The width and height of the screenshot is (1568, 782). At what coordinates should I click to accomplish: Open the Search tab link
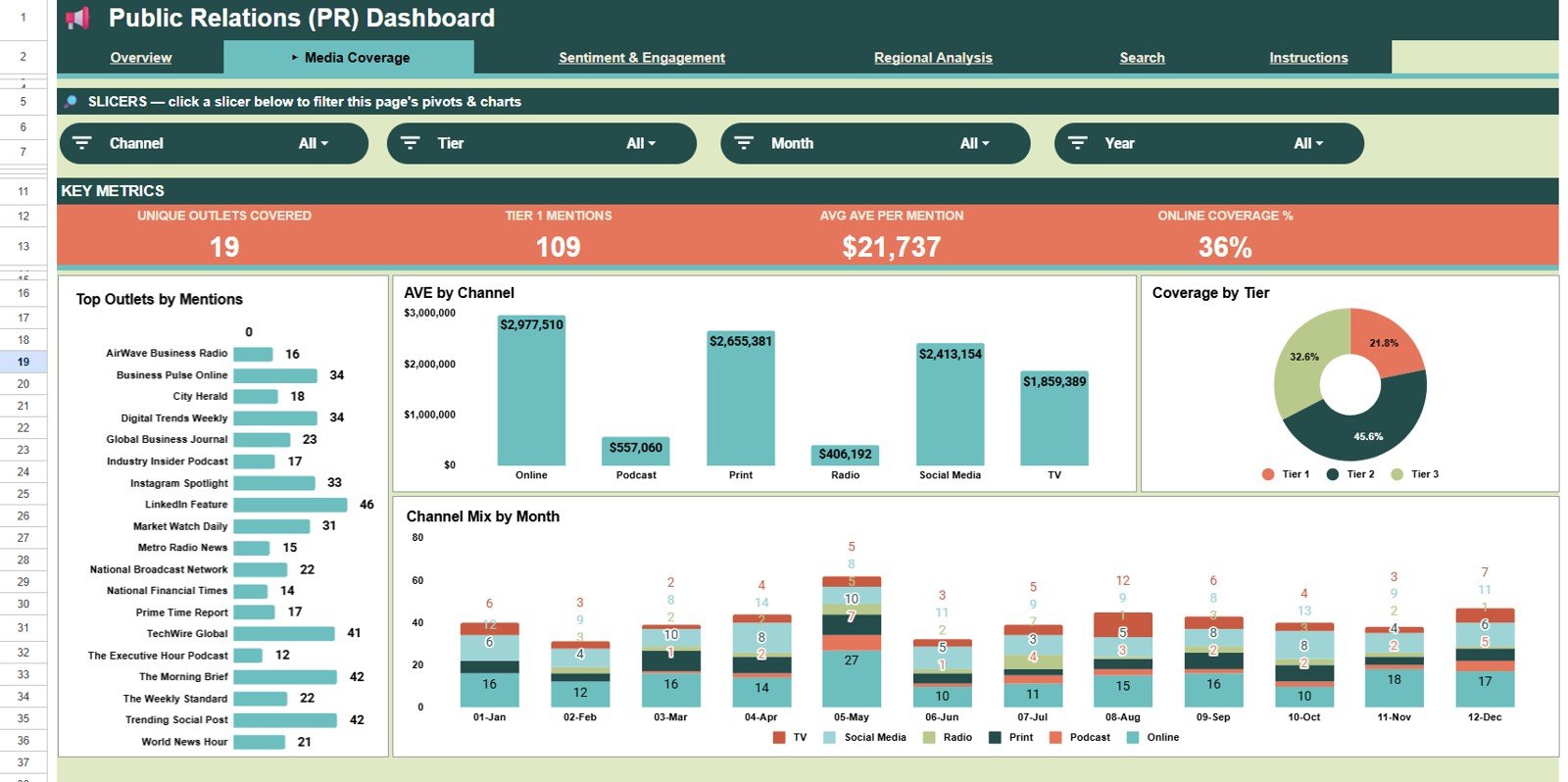(1143, 58)
